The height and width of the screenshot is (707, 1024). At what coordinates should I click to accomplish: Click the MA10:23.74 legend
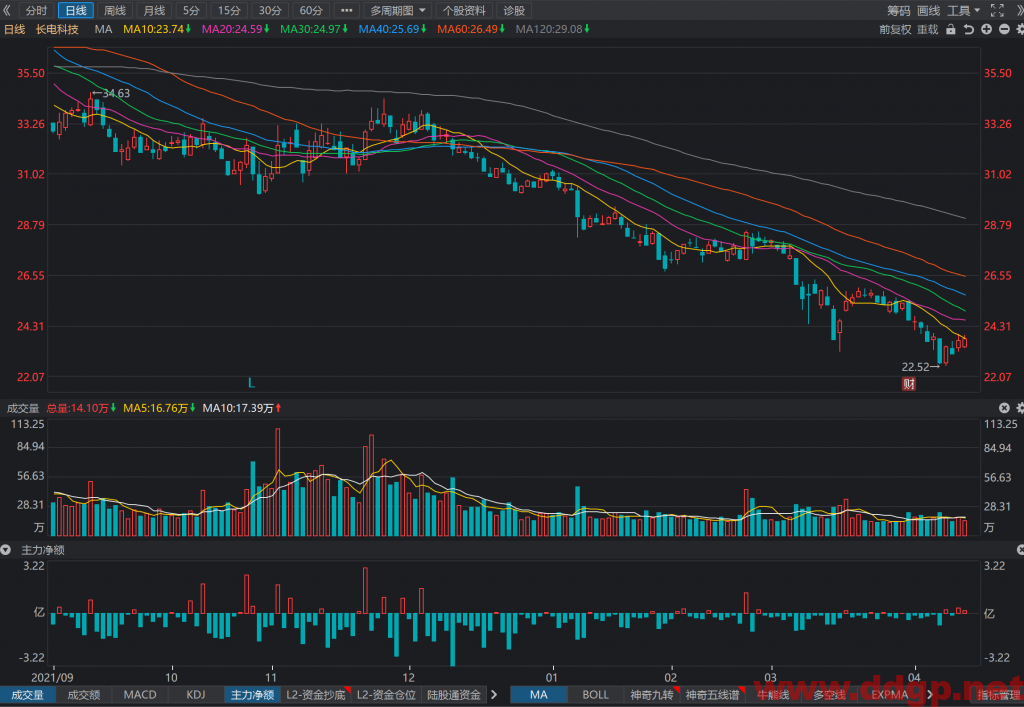[x=157, y=29]
